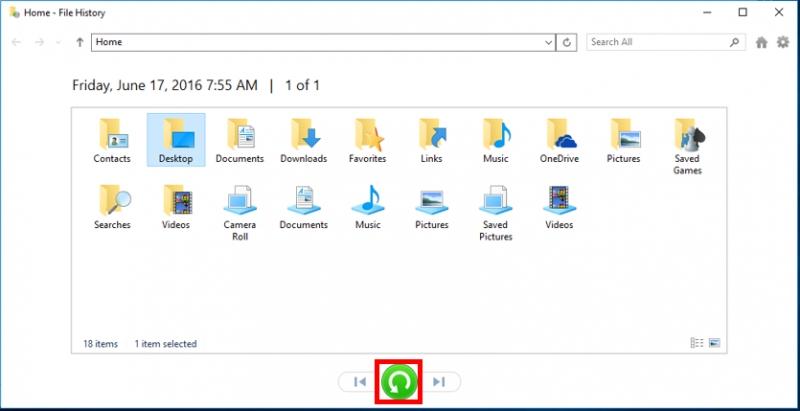Open the Music library icon
The image size is (800, 411).
pyautogui.click(x=367, y=207)
